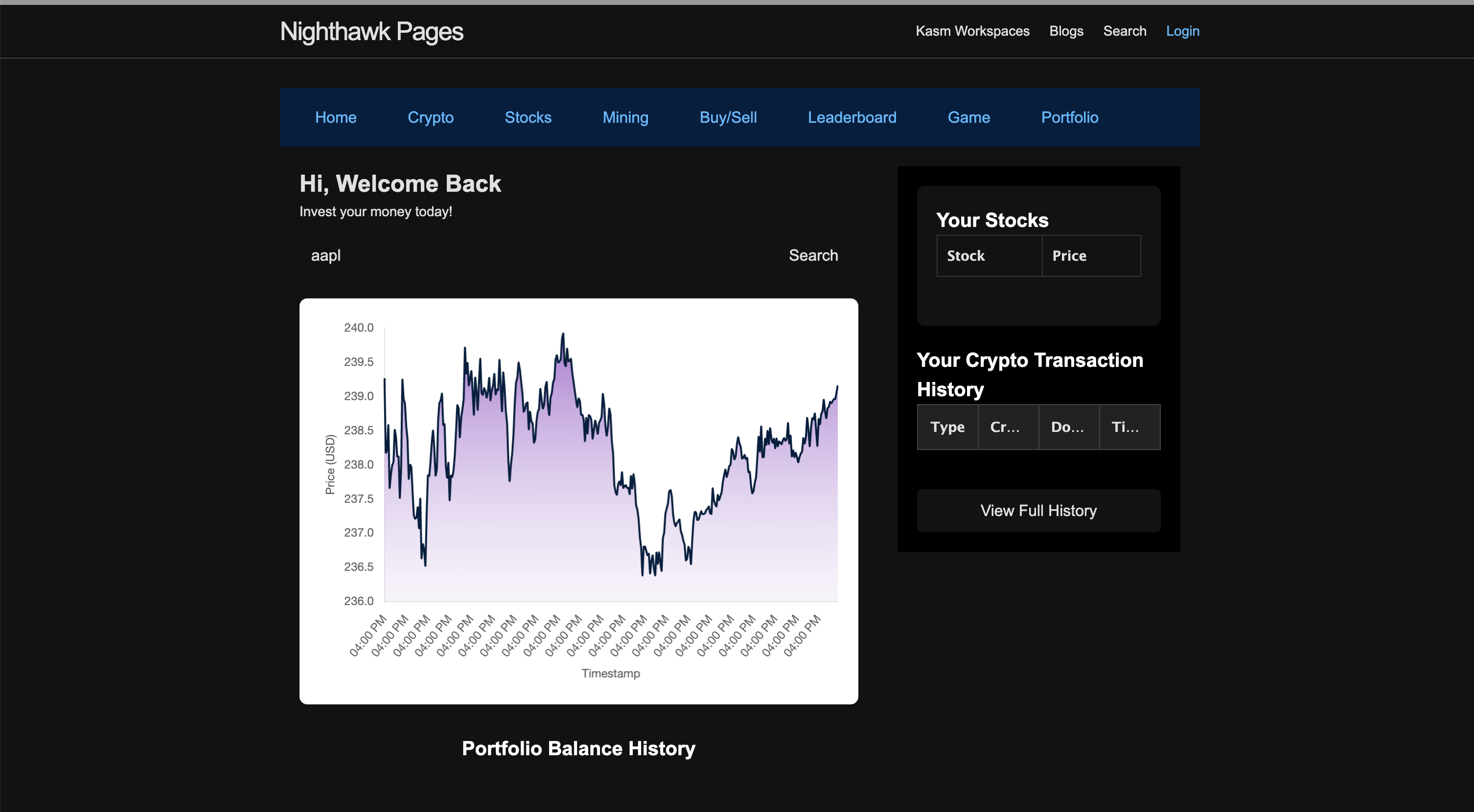This screenshot has width=1474, height=812.
Task: Click the Login link
Action: (1182, 31)
